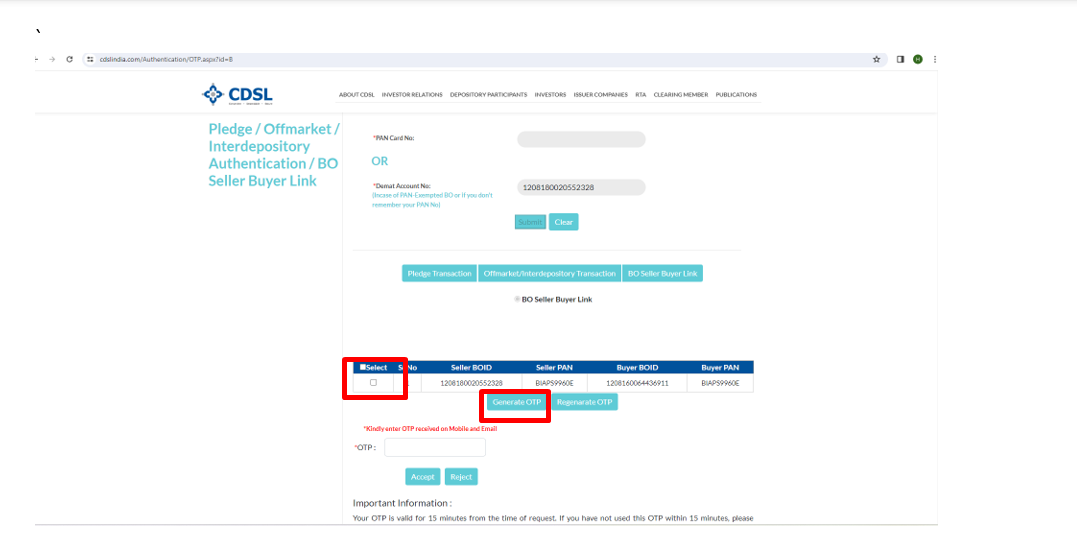View site information icon in address bar
Viewport: 1077px width, 549px height.
[90, 59]
